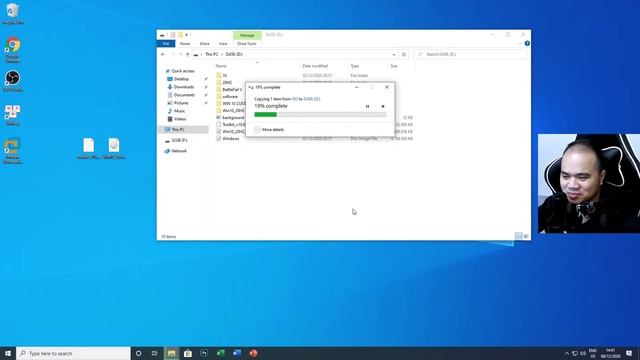Expand More details in copy dialog
Screen dimensions: 640x360
click(269, 129)
